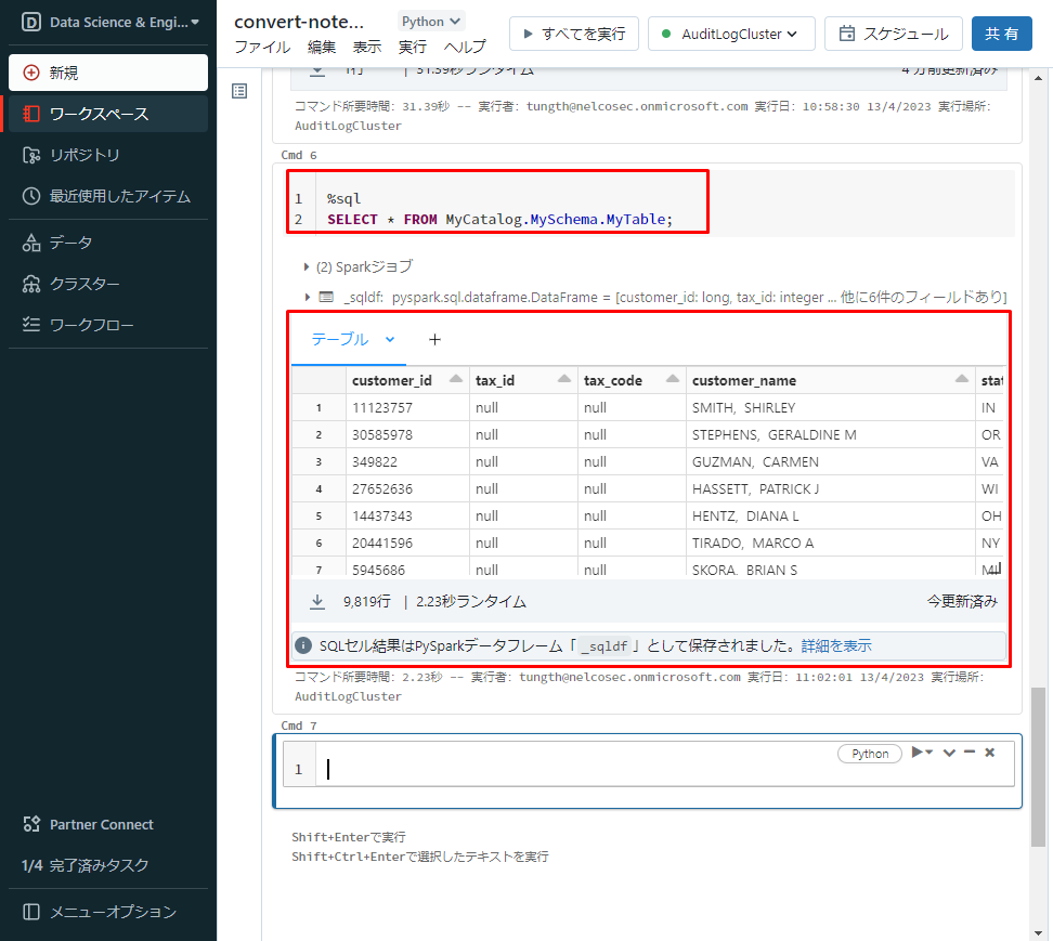Sort by customer_id column arrow
This screenshot has width=1053, height=941.
click(456, 380)
